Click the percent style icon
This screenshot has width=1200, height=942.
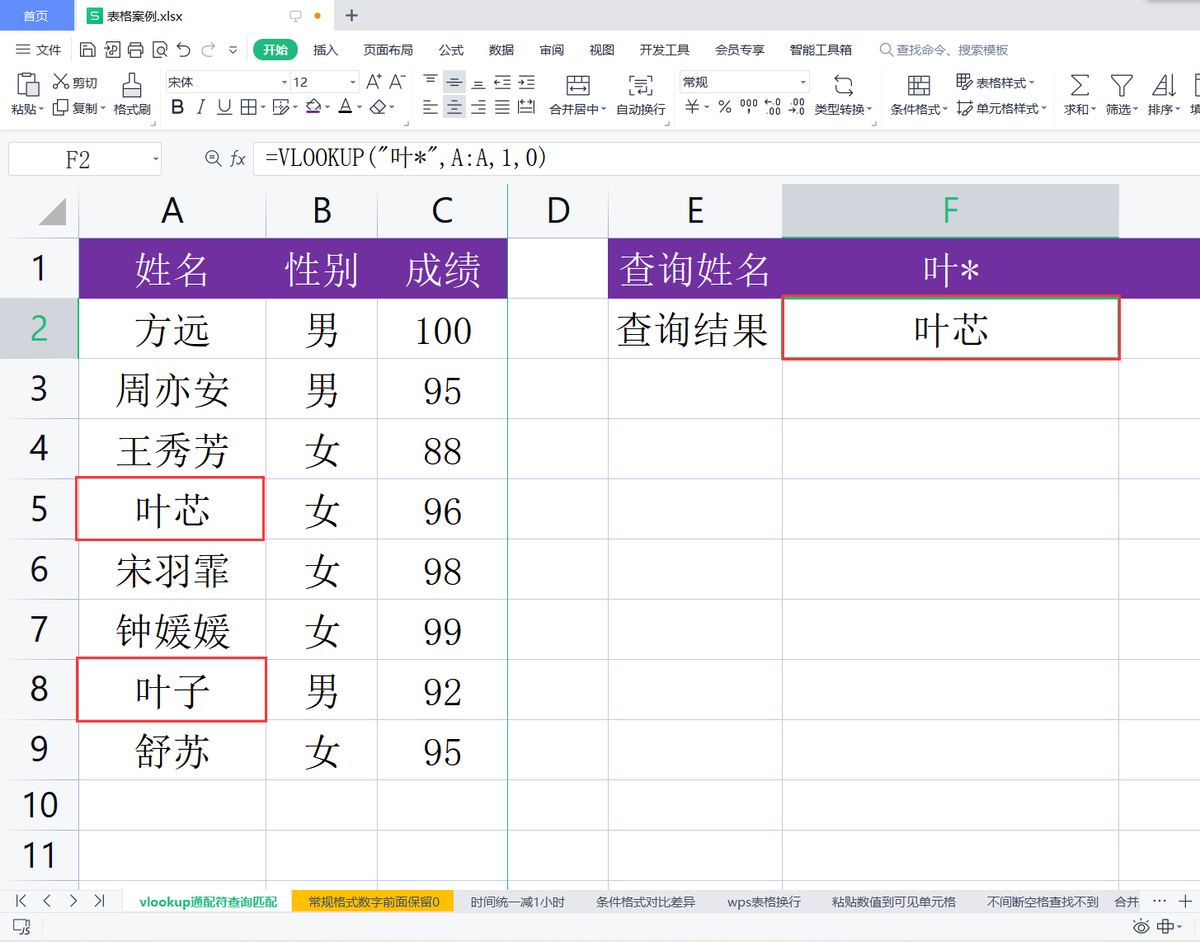[724, 107]
